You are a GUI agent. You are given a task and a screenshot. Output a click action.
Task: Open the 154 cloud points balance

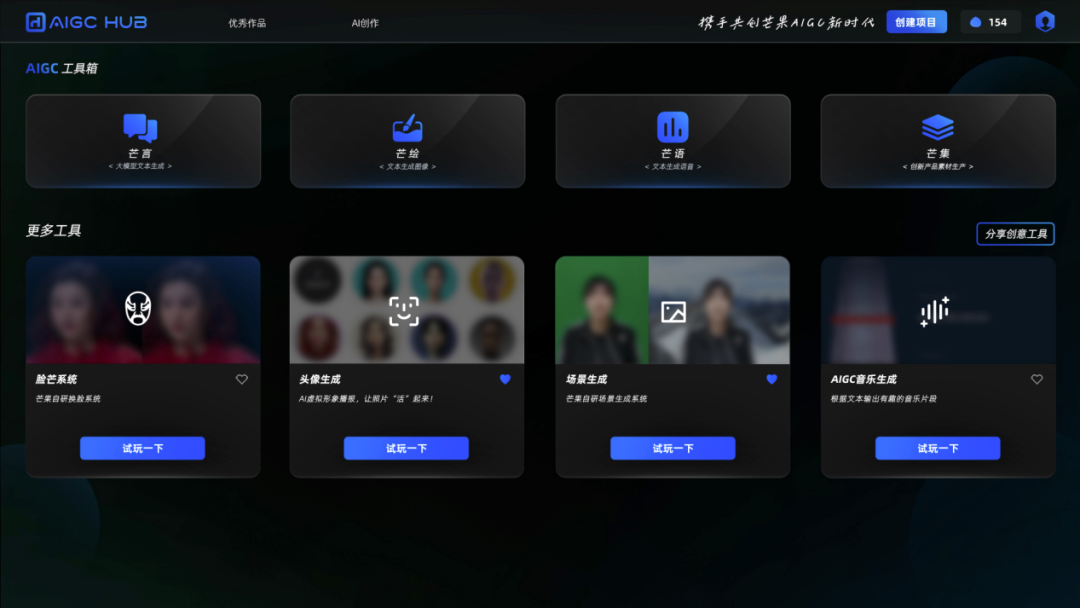tap(990, 22)
